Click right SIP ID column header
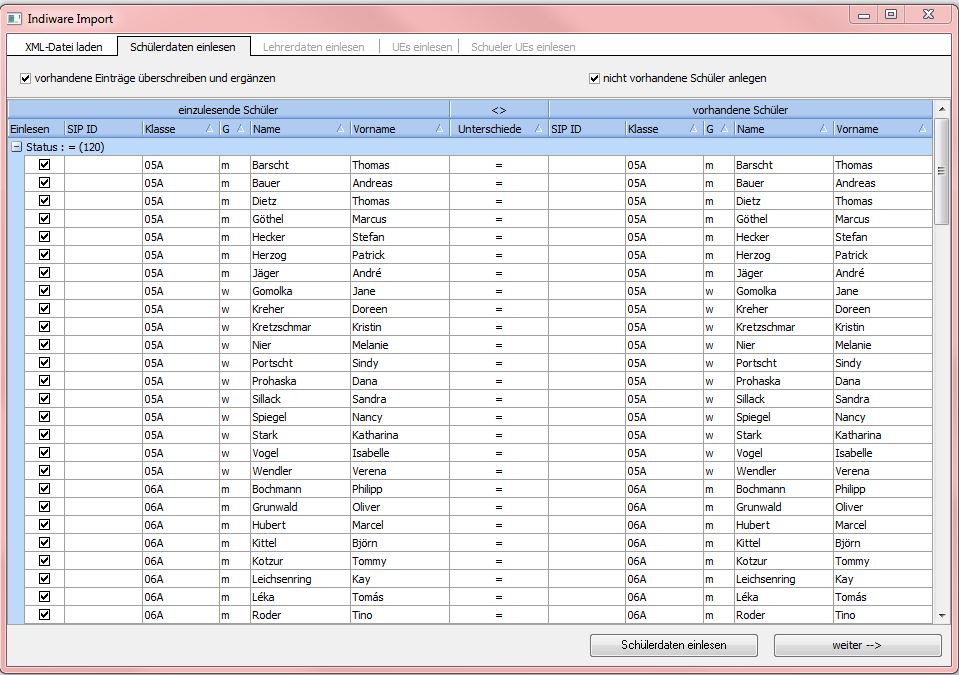 pos(587,129)
